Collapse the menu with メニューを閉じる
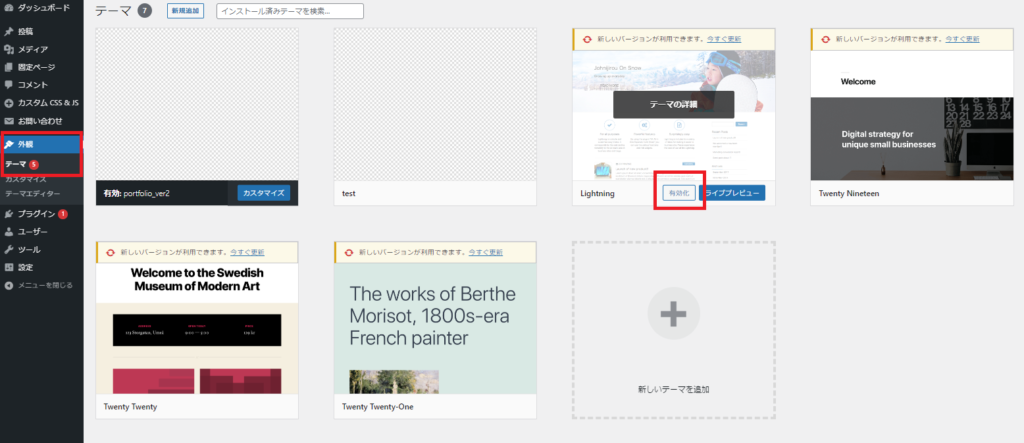Viewport: 1024px width, 443px height. click(38, 285)
